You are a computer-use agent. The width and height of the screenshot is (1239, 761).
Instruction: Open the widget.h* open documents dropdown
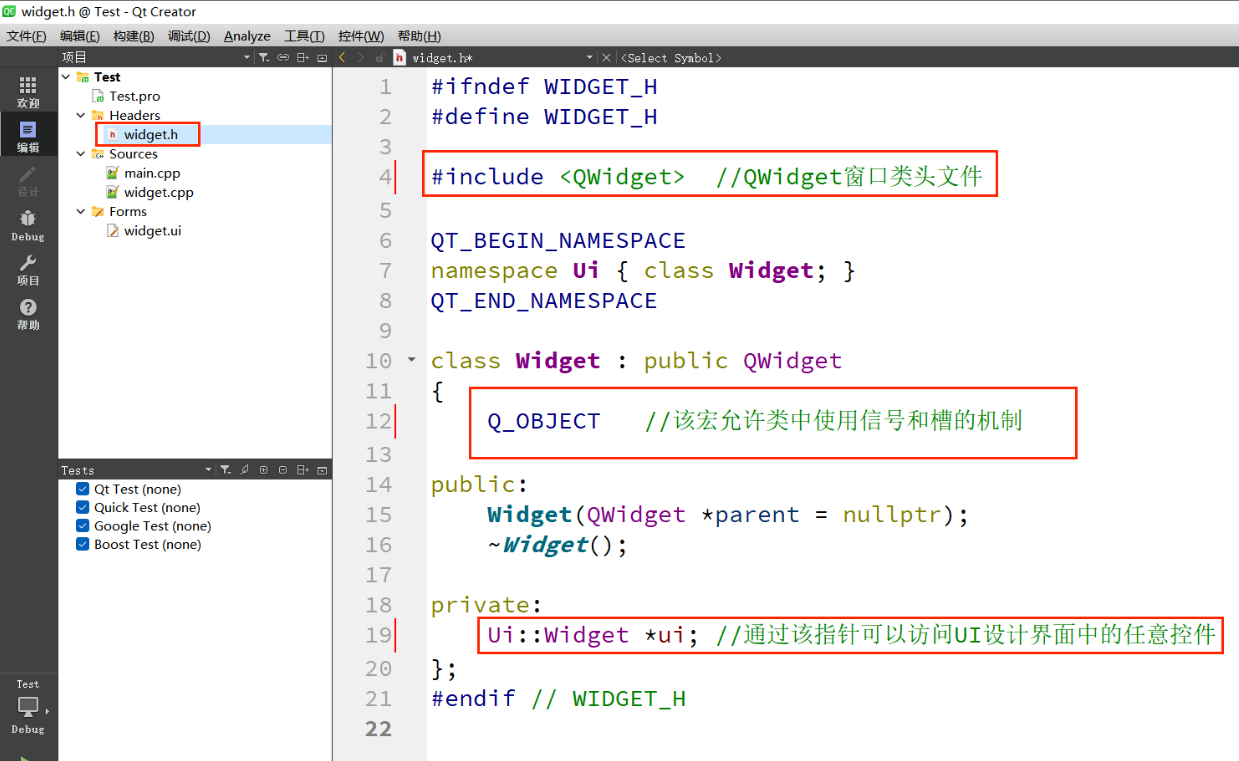pyautogui.click(x=590, y=58)
